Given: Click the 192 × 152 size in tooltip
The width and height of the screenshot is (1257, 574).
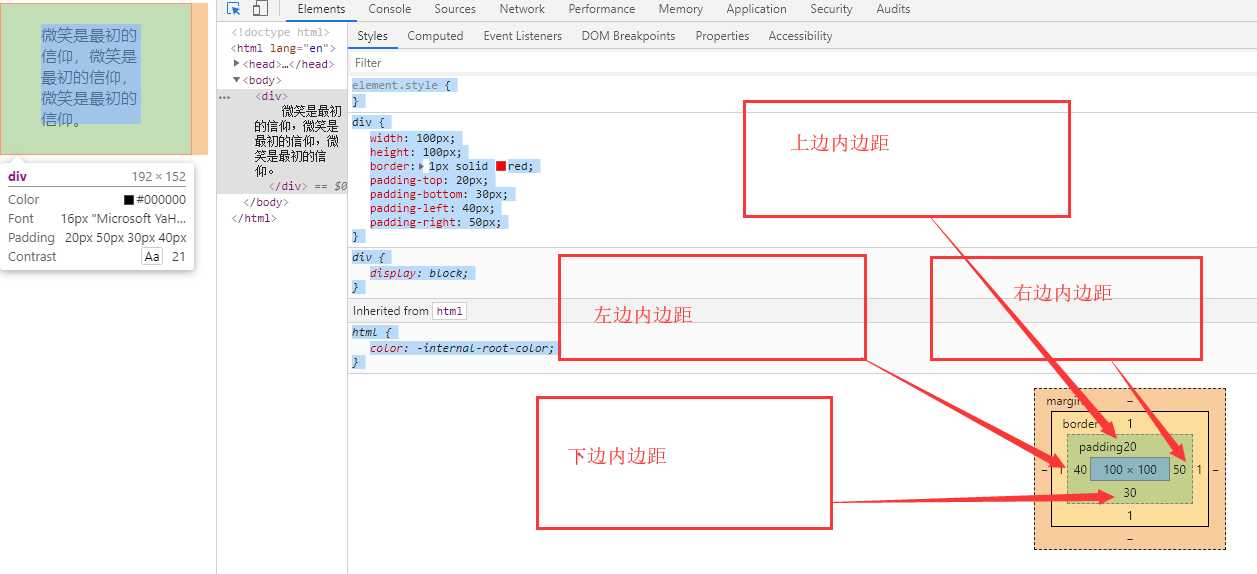Looking at the screenshot, I should [x=159, y=176].
